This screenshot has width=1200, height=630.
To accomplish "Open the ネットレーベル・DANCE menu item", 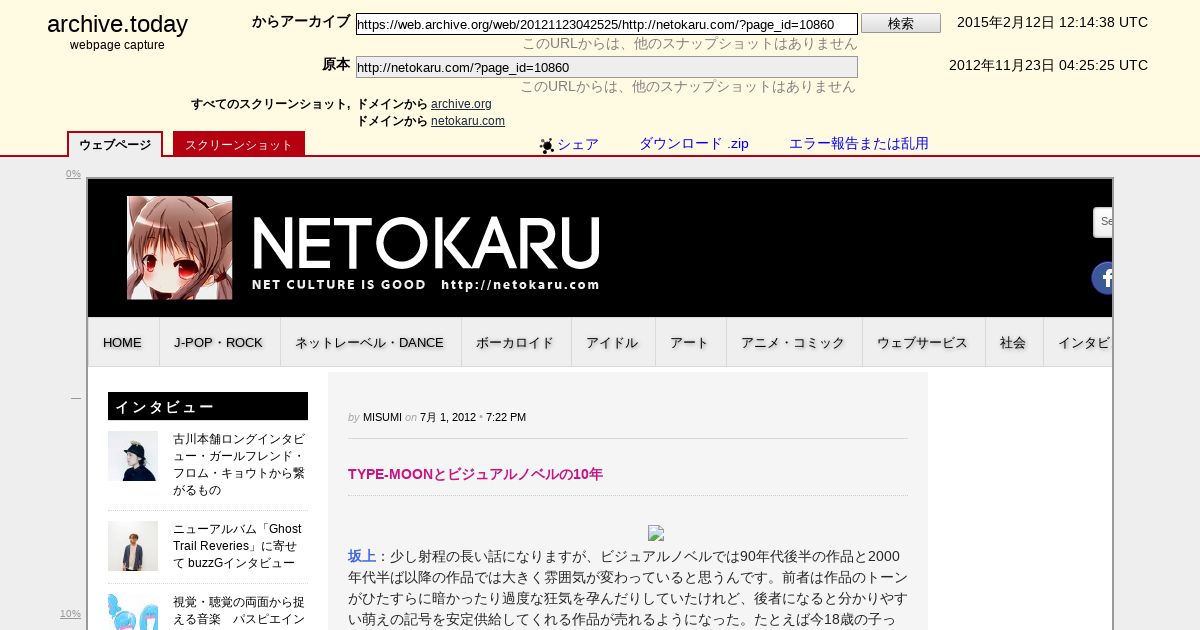I will pos(369,342).
